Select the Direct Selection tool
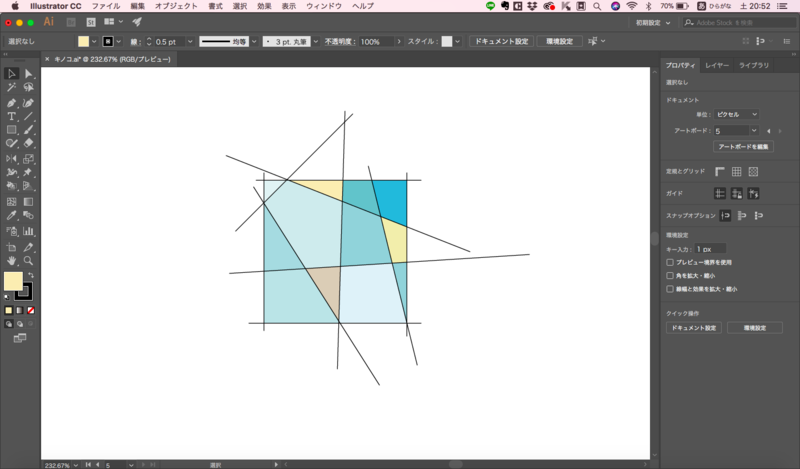The width and height of the screenshot is (800, 469). [x=28, y=74]
